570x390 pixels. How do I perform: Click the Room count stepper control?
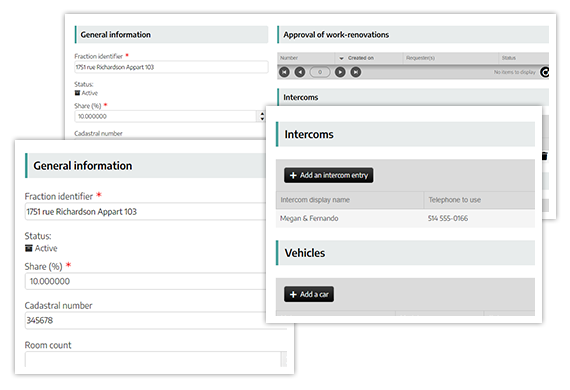coord(284,359)
